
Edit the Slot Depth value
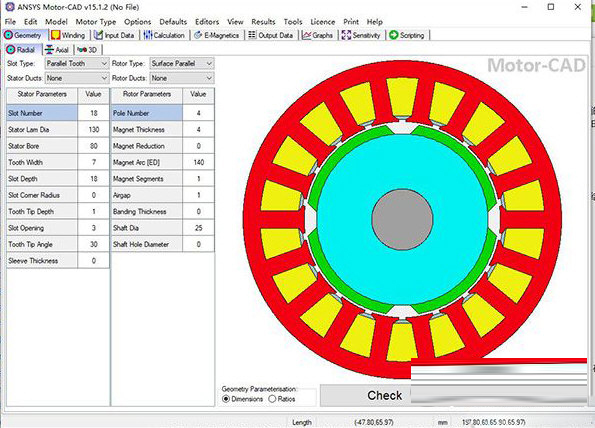point(93,179)
